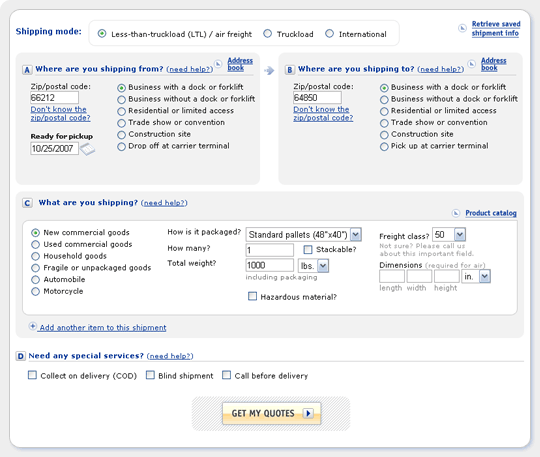Enable the Hazardous material checkbox
The height and width of the screenshot is (457, 540).
point(252,296)
